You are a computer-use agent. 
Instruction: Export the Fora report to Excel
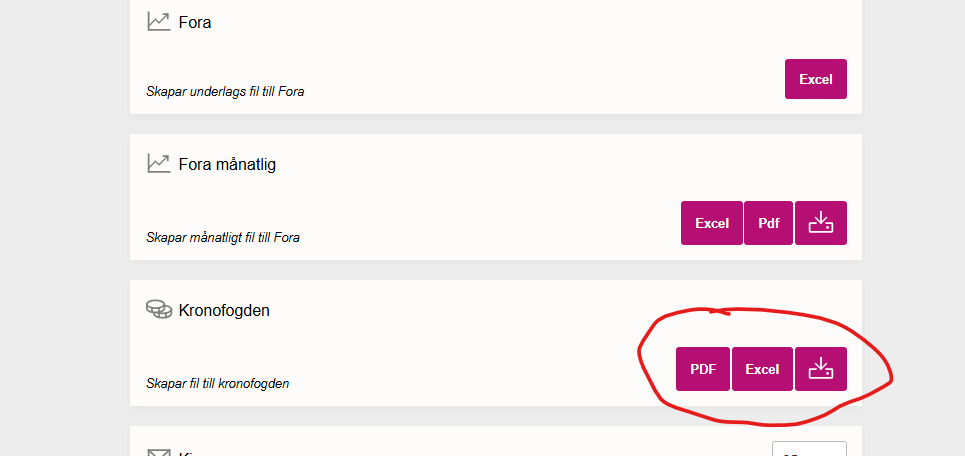pos(815,79)
